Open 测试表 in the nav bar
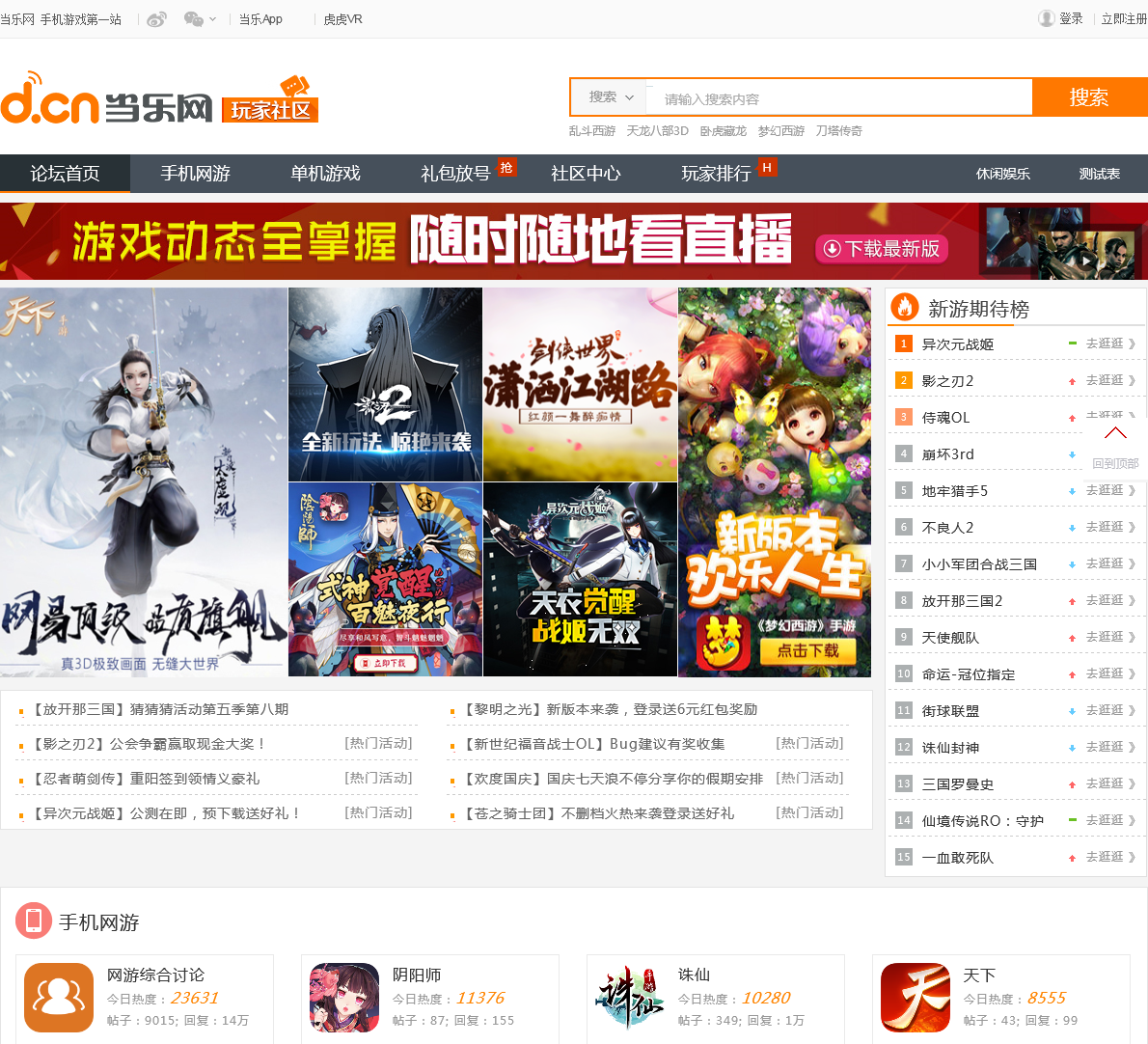Viewport: 1148px width, 1044px height. tap(1100, 174)
